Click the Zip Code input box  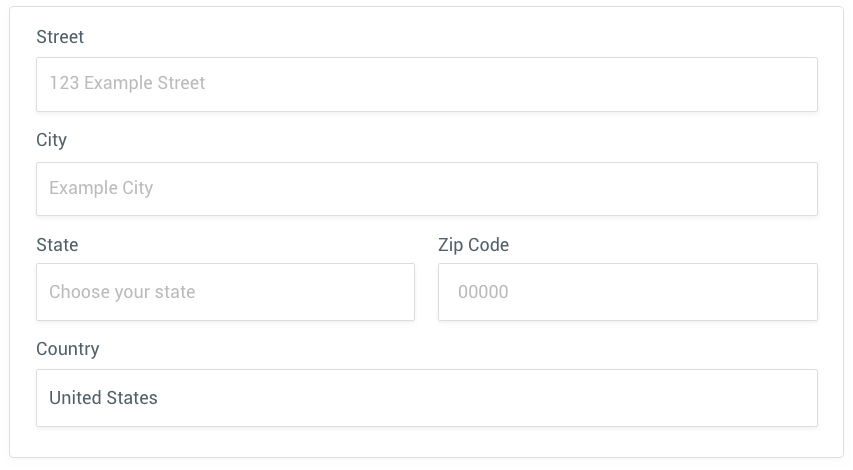click(x=627, y=292)
